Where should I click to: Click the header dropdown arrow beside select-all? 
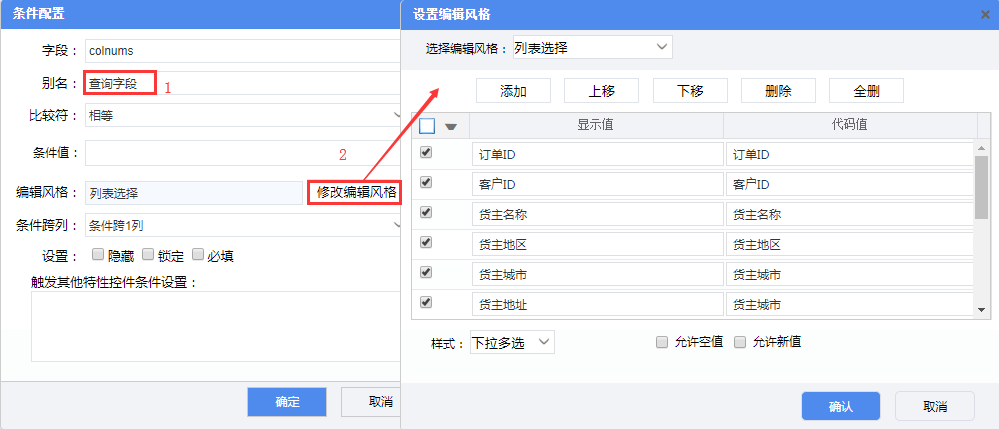pyautogui.click(x=451, y=126)
